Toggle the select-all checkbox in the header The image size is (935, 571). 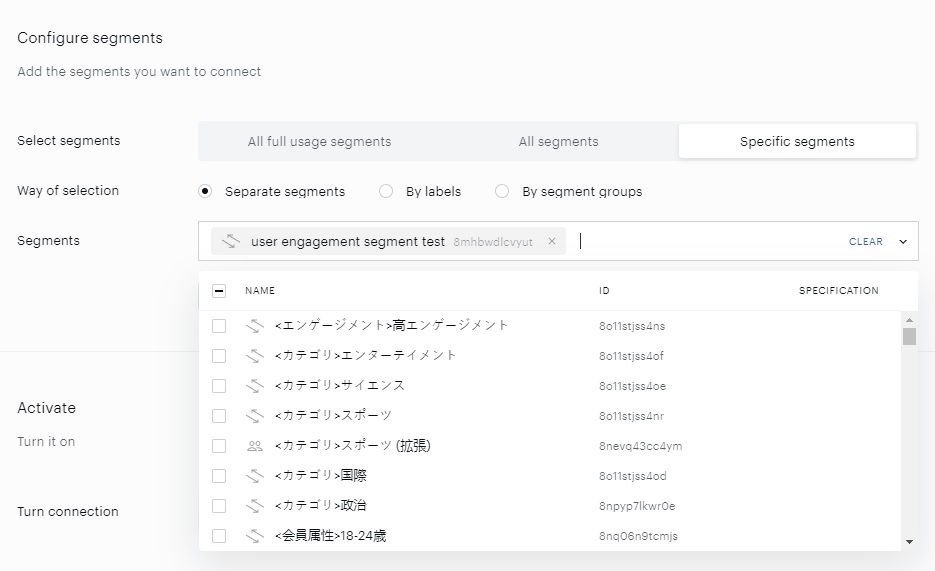pyautogui.click(x=219, y=291)
